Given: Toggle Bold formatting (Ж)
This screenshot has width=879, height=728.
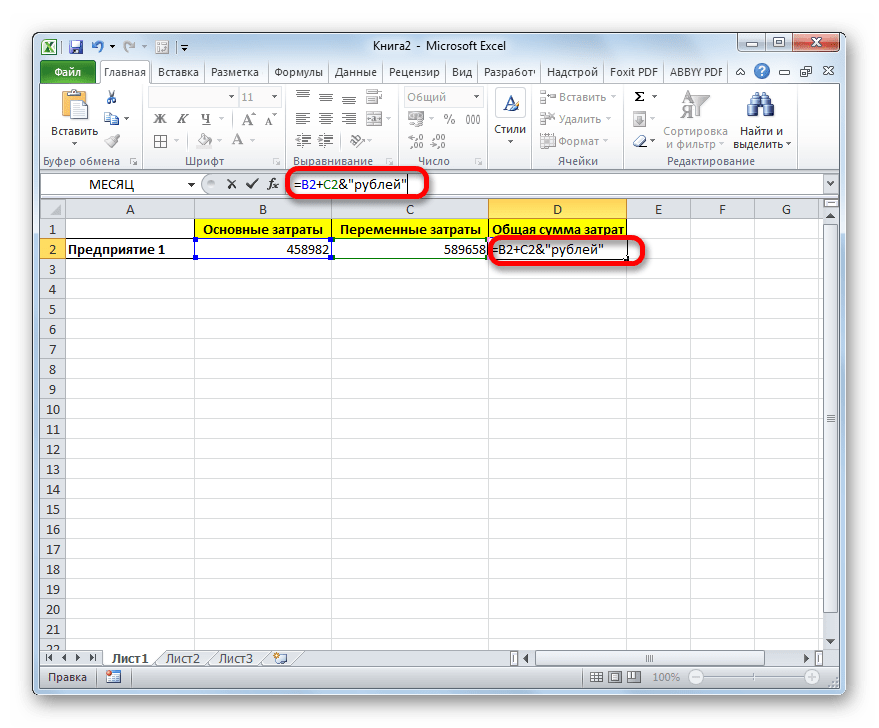Looking at the screenshot, I should 160,119.
